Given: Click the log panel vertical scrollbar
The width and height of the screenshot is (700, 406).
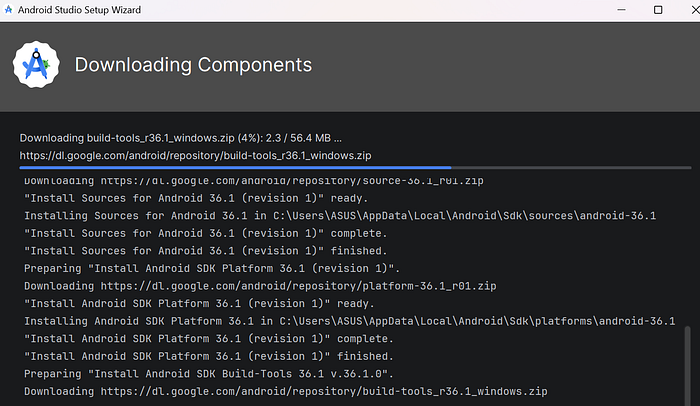Looking at the screenshot, I should (x=688, y=365).
